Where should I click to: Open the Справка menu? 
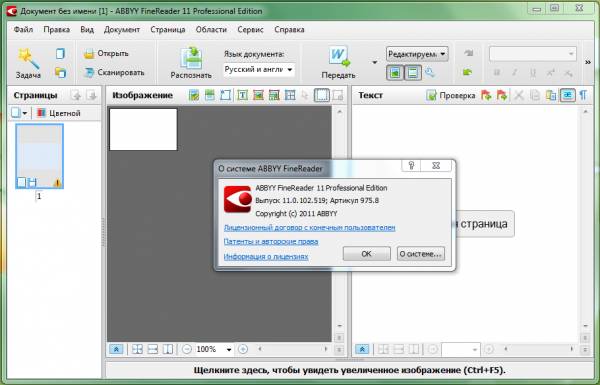289,29
